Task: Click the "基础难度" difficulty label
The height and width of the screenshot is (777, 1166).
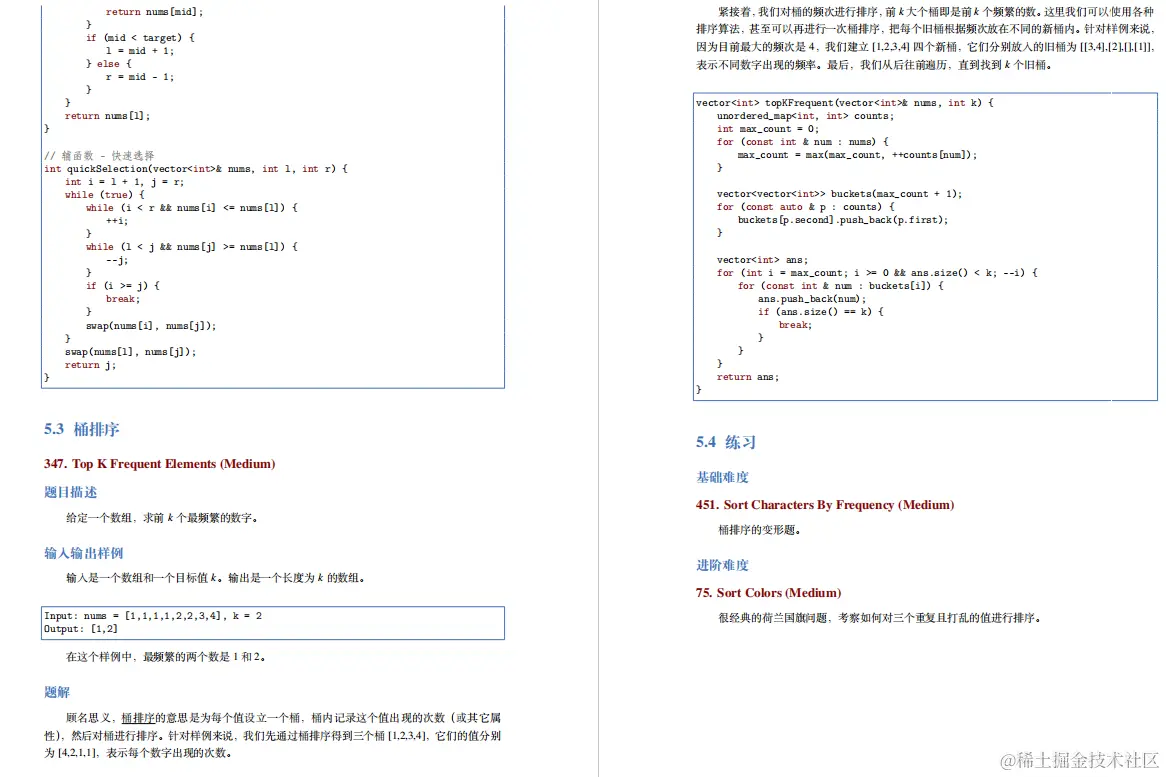Action: [722, 477]
